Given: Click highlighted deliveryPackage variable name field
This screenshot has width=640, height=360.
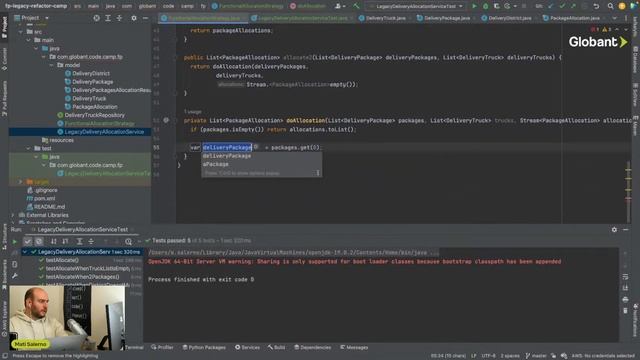Looking at the screenshot, I should tap(227, 147).
